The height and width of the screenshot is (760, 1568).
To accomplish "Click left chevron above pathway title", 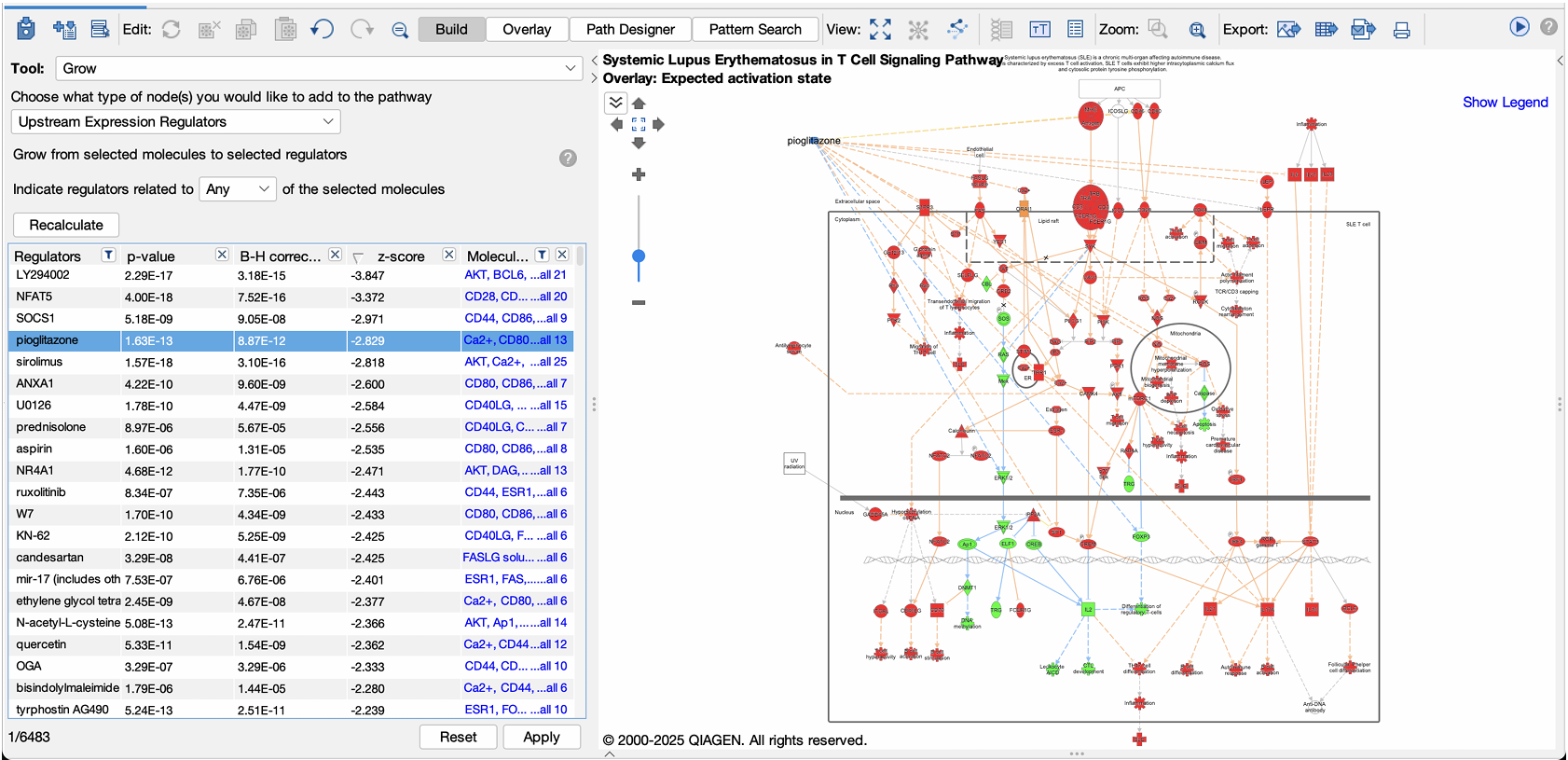I will (x=595, y=60).
